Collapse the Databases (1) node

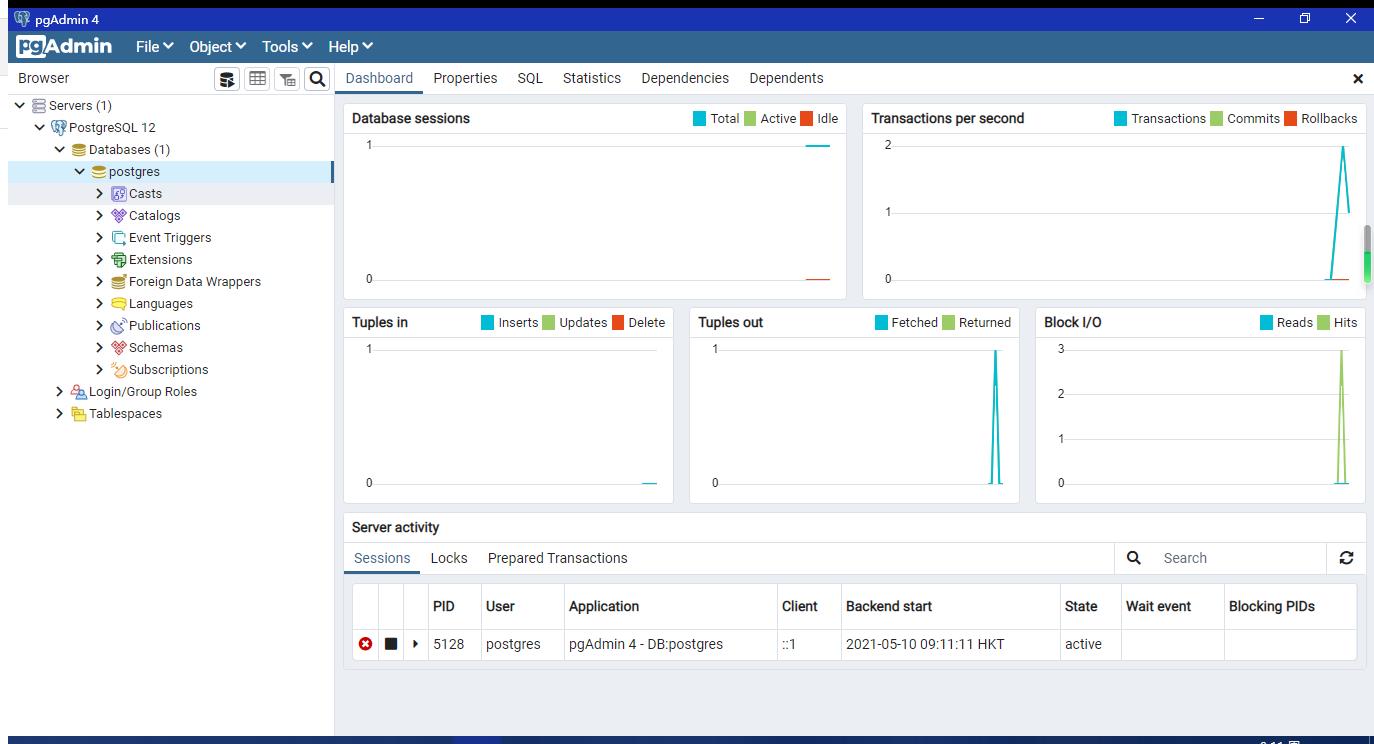(x=60, y=149)
